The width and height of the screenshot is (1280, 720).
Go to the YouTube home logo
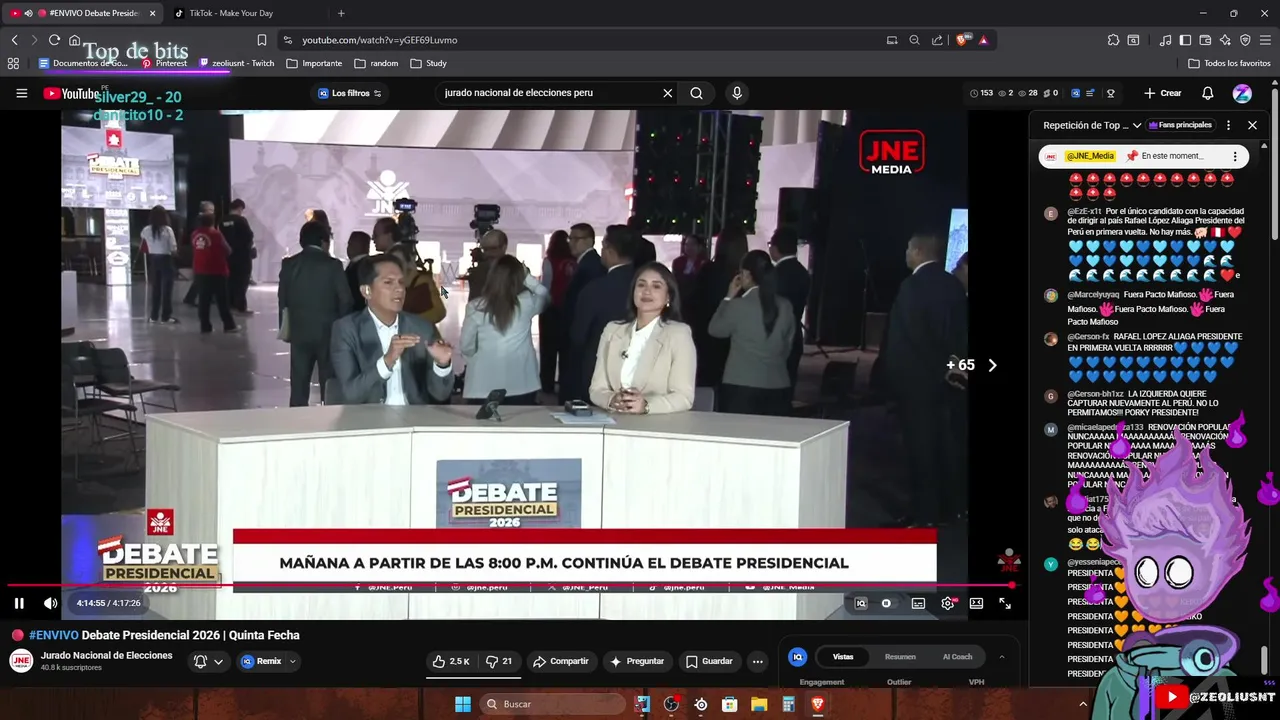point(70,93)
